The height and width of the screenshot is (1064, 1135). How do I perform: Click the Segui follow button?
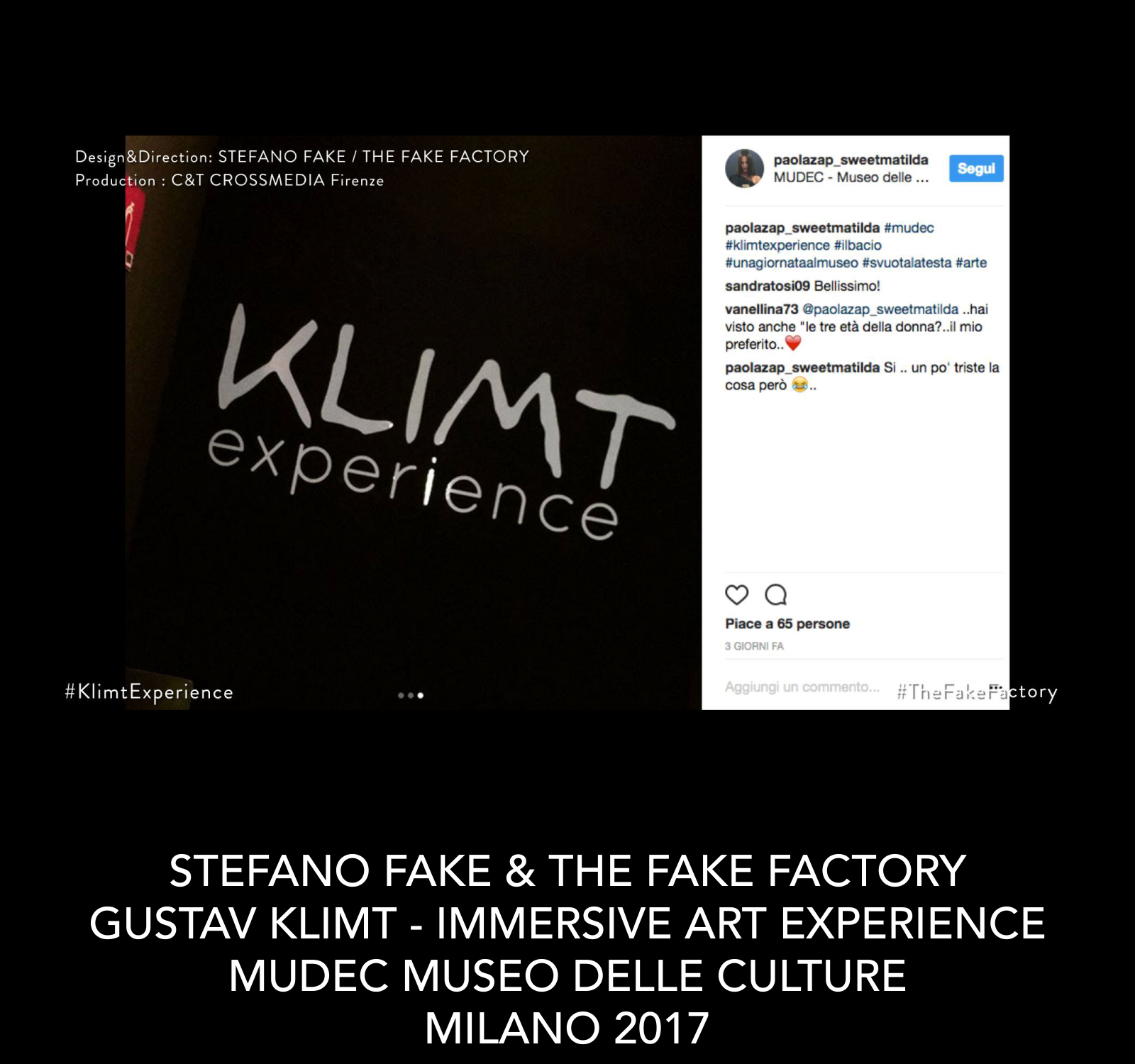coord(976,168)
